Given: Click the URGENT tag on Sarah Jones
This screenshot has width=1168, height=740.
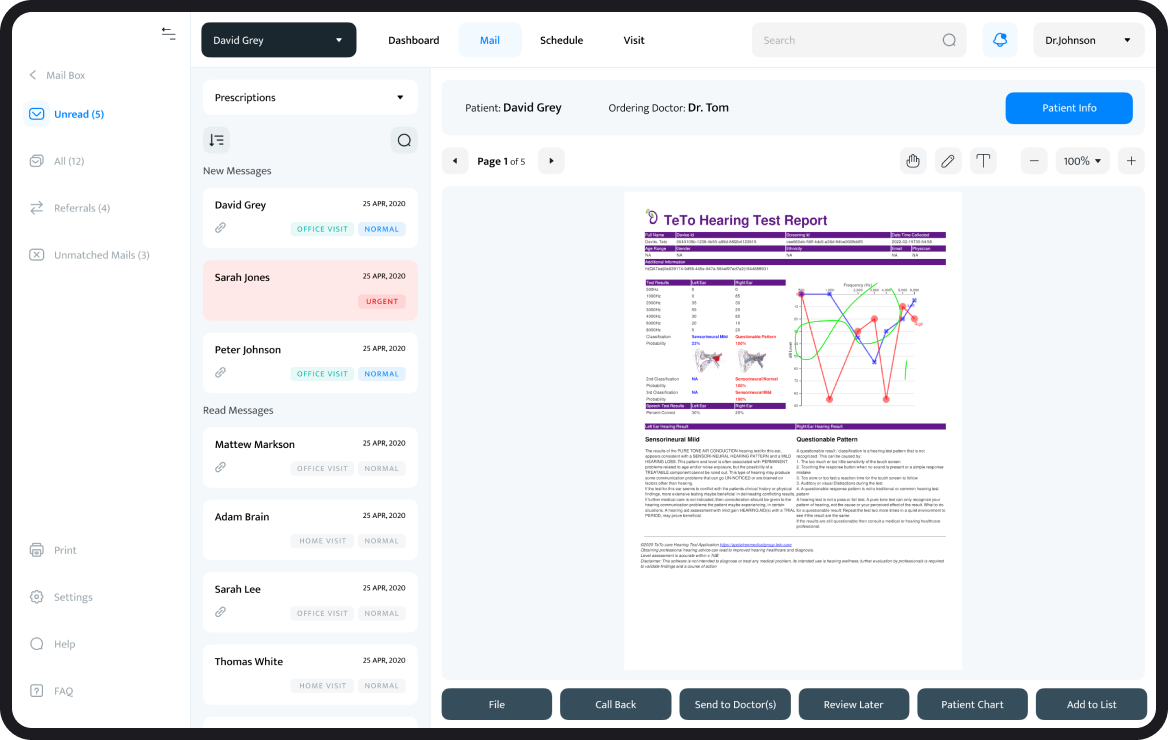Looking at the screenshot, I should tap(381, 302).
